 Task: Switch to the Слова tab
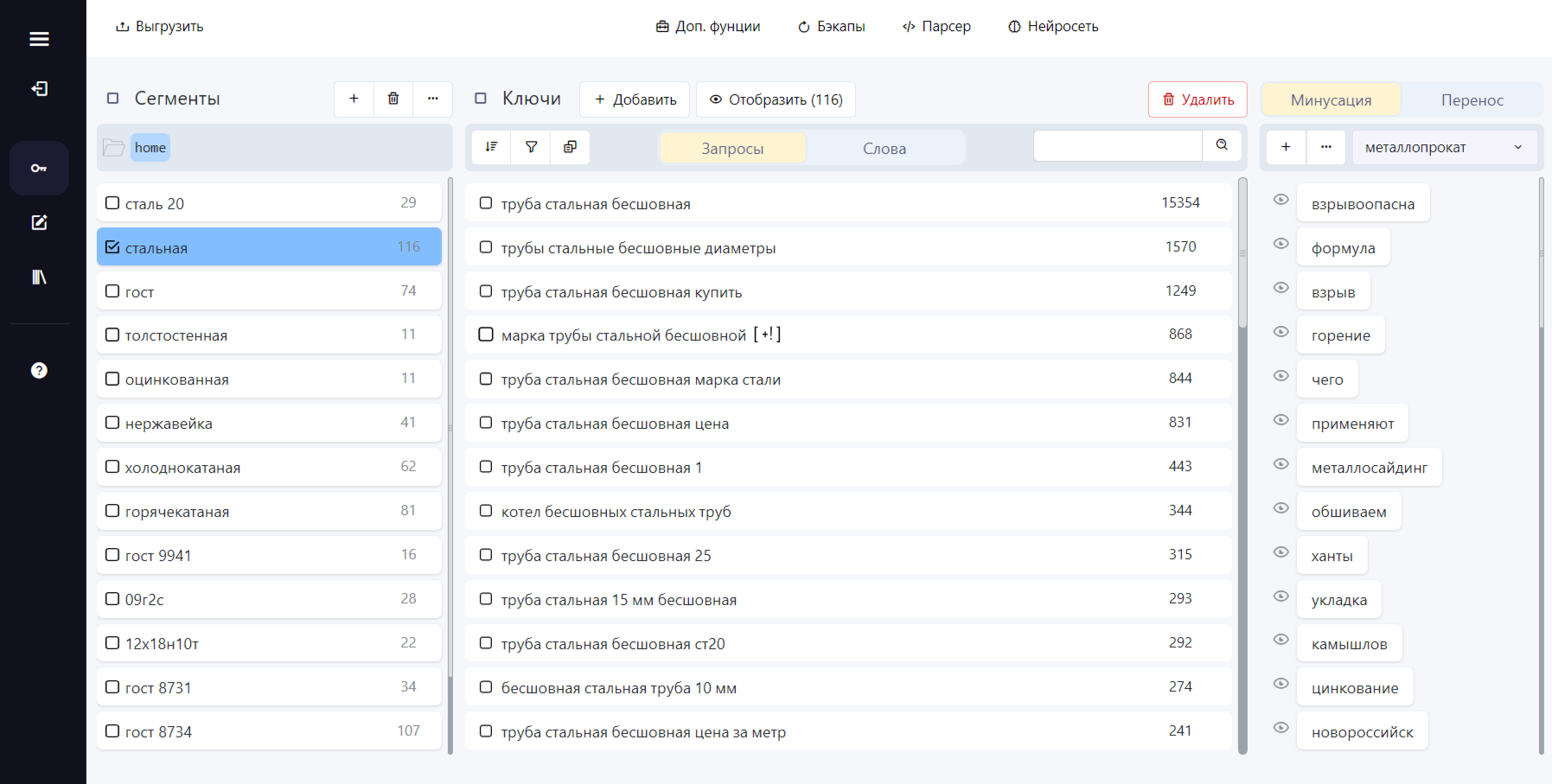point(885,148)
